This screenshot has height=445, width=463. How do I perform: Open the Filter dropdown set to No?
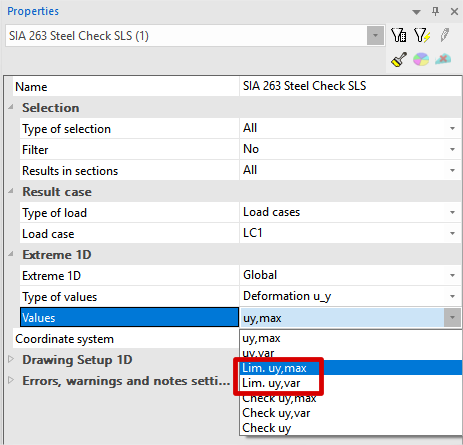(x=452, y=149)
